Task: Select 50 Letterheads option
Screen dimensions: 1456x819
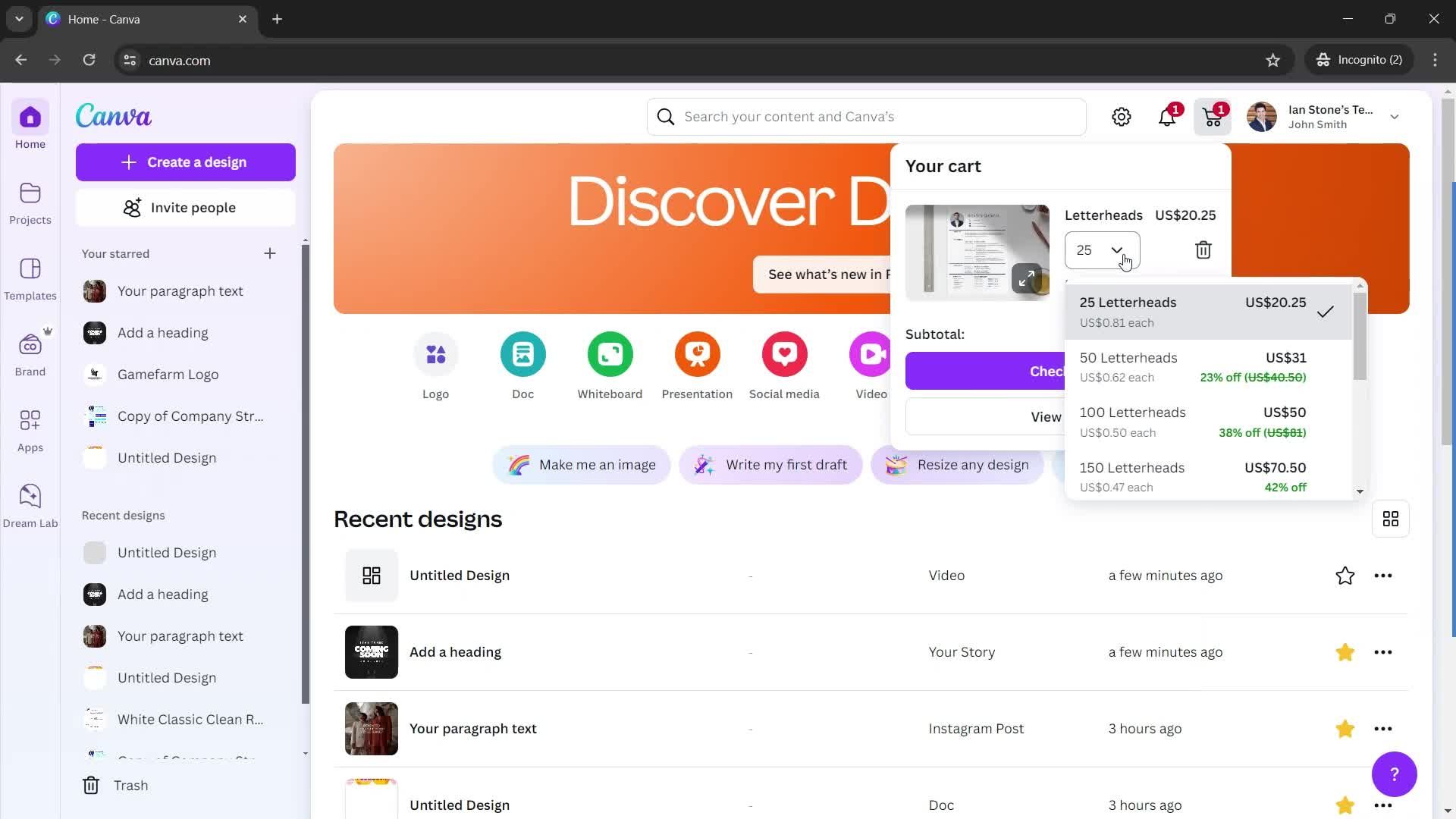Action: (x=1208, y=367)
